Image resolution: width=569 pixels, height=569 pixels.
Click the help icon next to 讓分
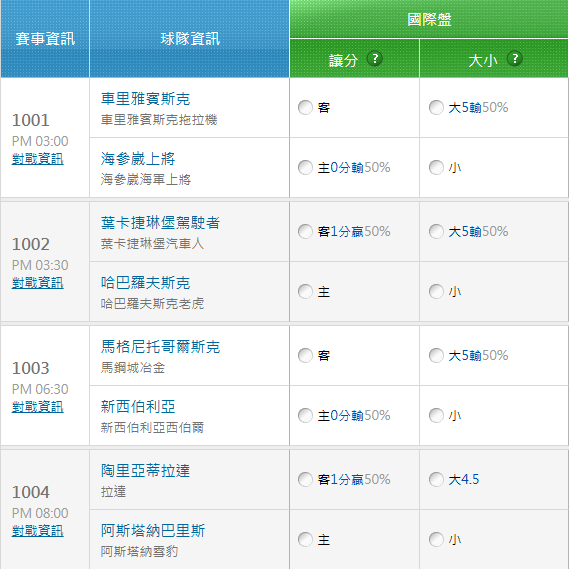tap(374, 58)
